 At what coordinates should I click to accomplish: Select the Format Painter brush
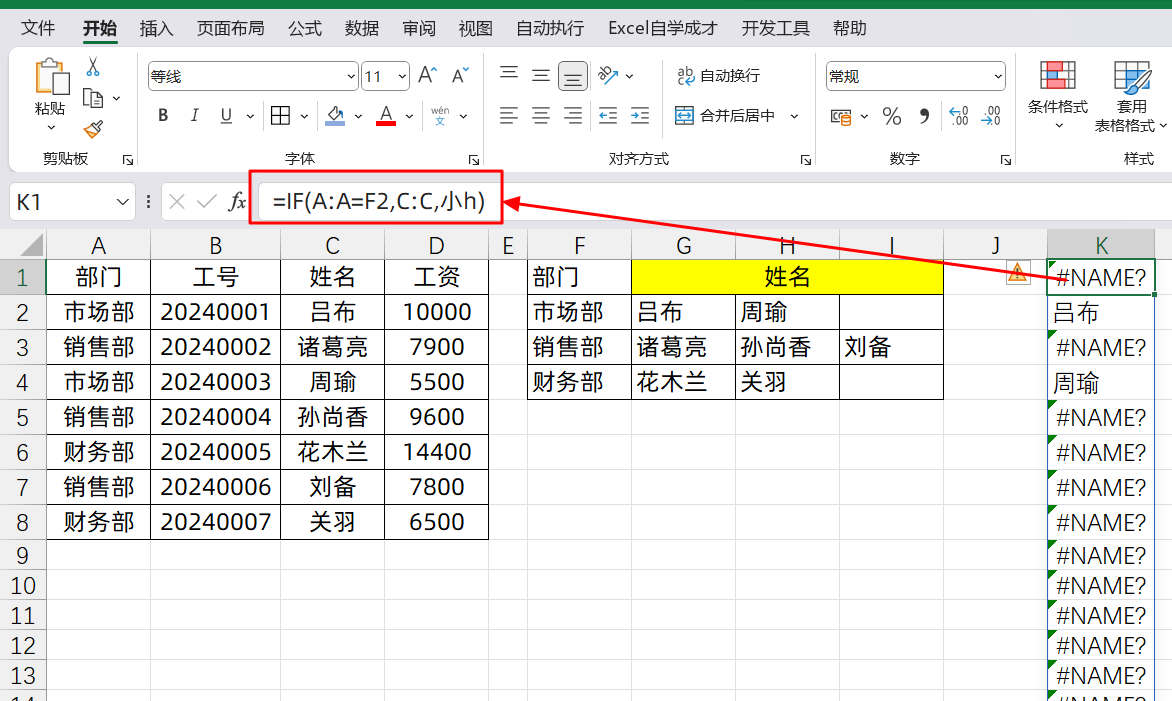click(93, 129)
